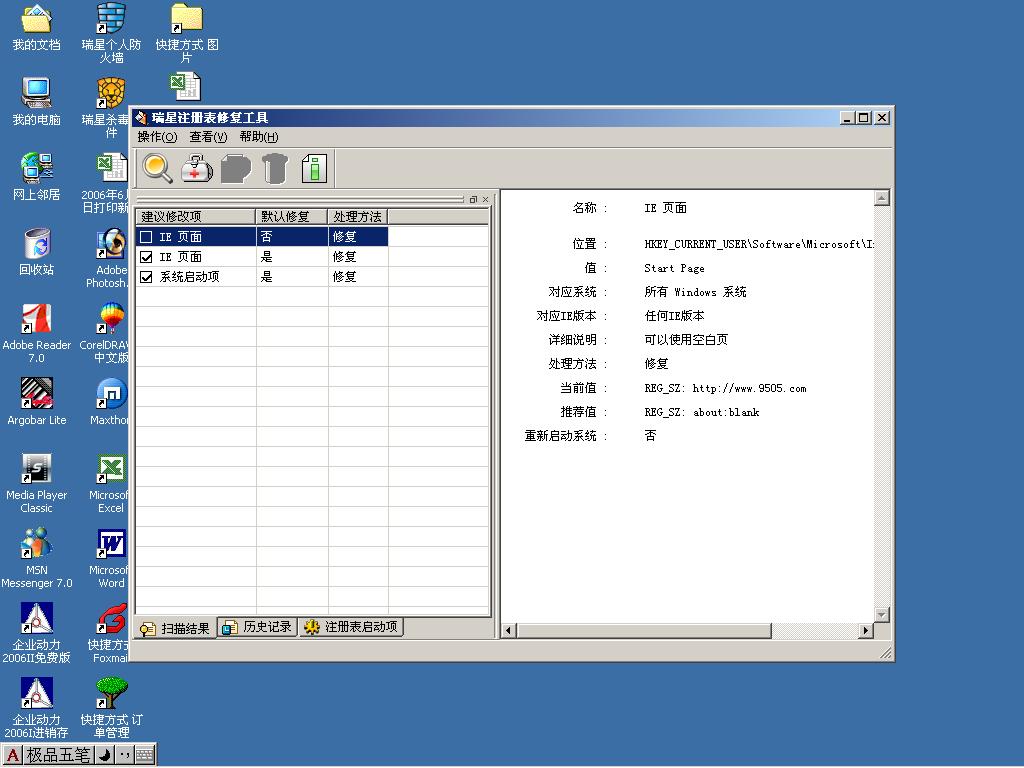Click detail pane scroll left arrow
The height and width of the screenshot is (768, 1024).
coord(509,630)
